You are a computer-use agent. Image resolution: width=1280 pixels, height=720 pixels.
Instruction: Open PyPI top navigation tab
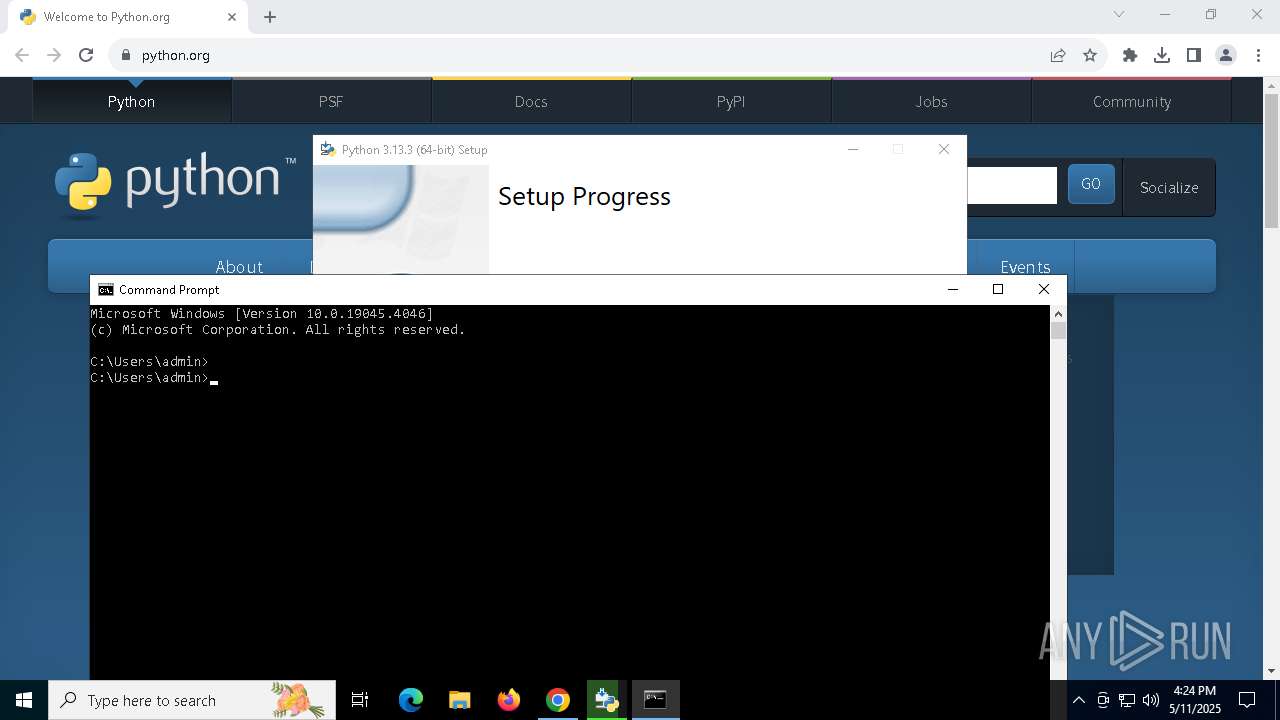(731, 101)
